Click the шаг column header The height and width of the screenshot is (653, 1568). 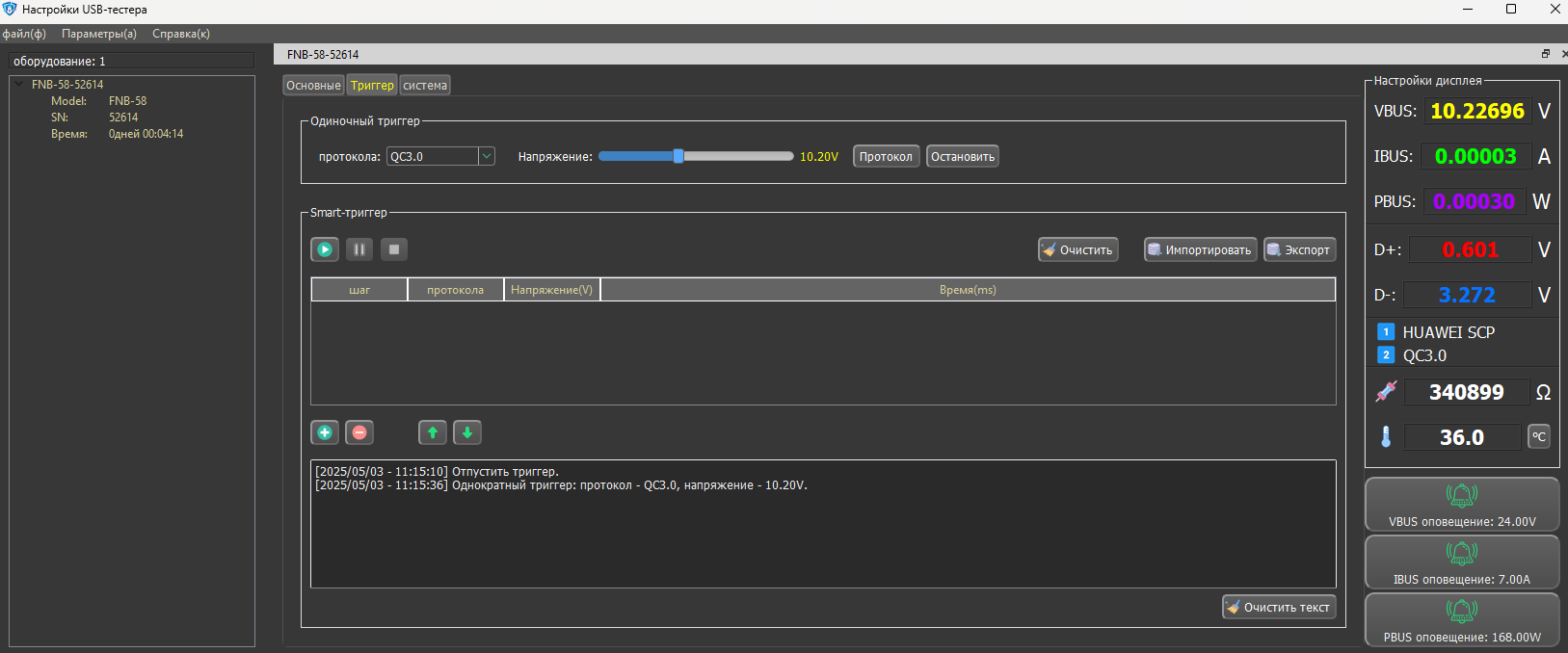(359, 290)
